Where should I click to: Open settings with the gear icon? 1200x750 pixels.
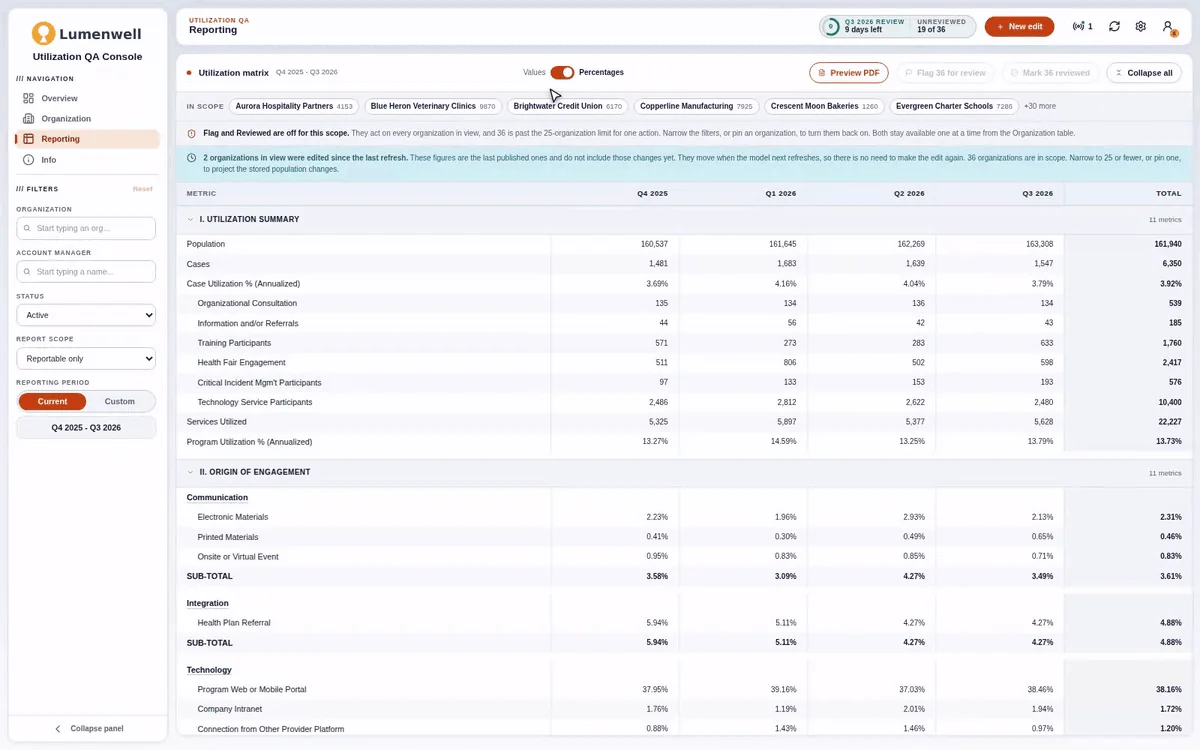(x=1140, y=27)
